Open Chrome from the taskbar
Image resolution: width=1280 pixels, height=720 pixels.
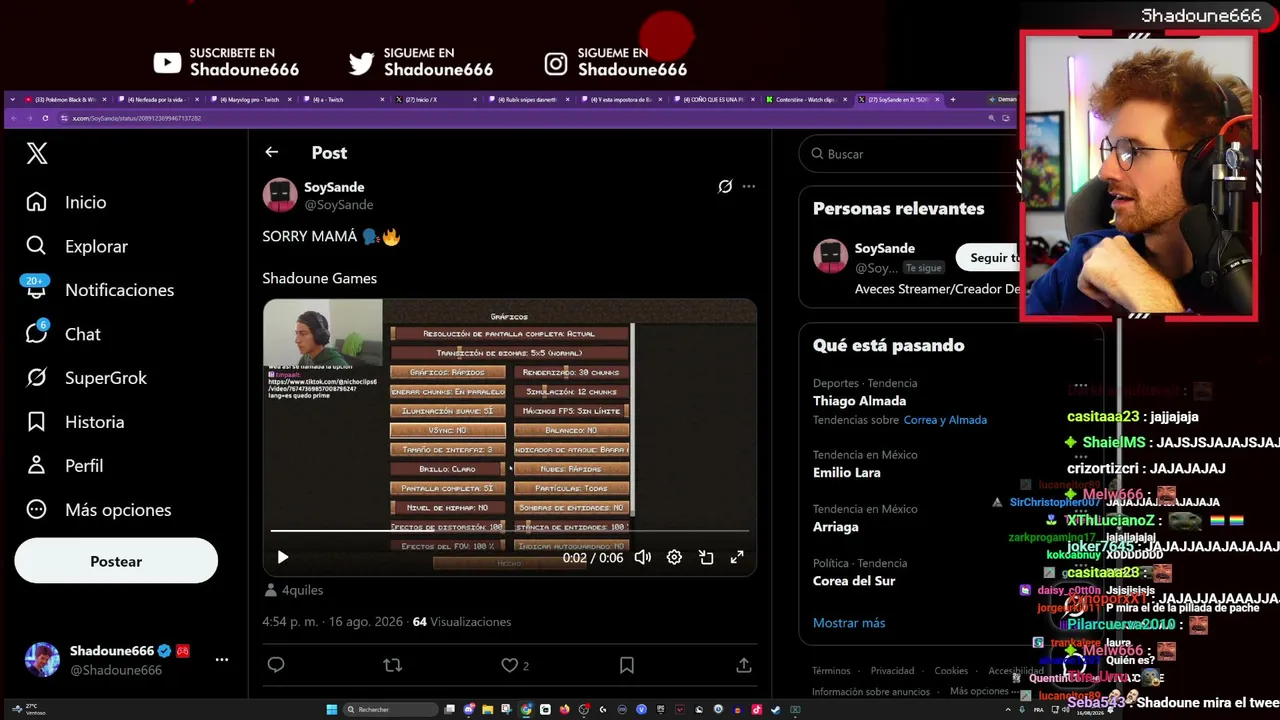(x=526, y=710)
